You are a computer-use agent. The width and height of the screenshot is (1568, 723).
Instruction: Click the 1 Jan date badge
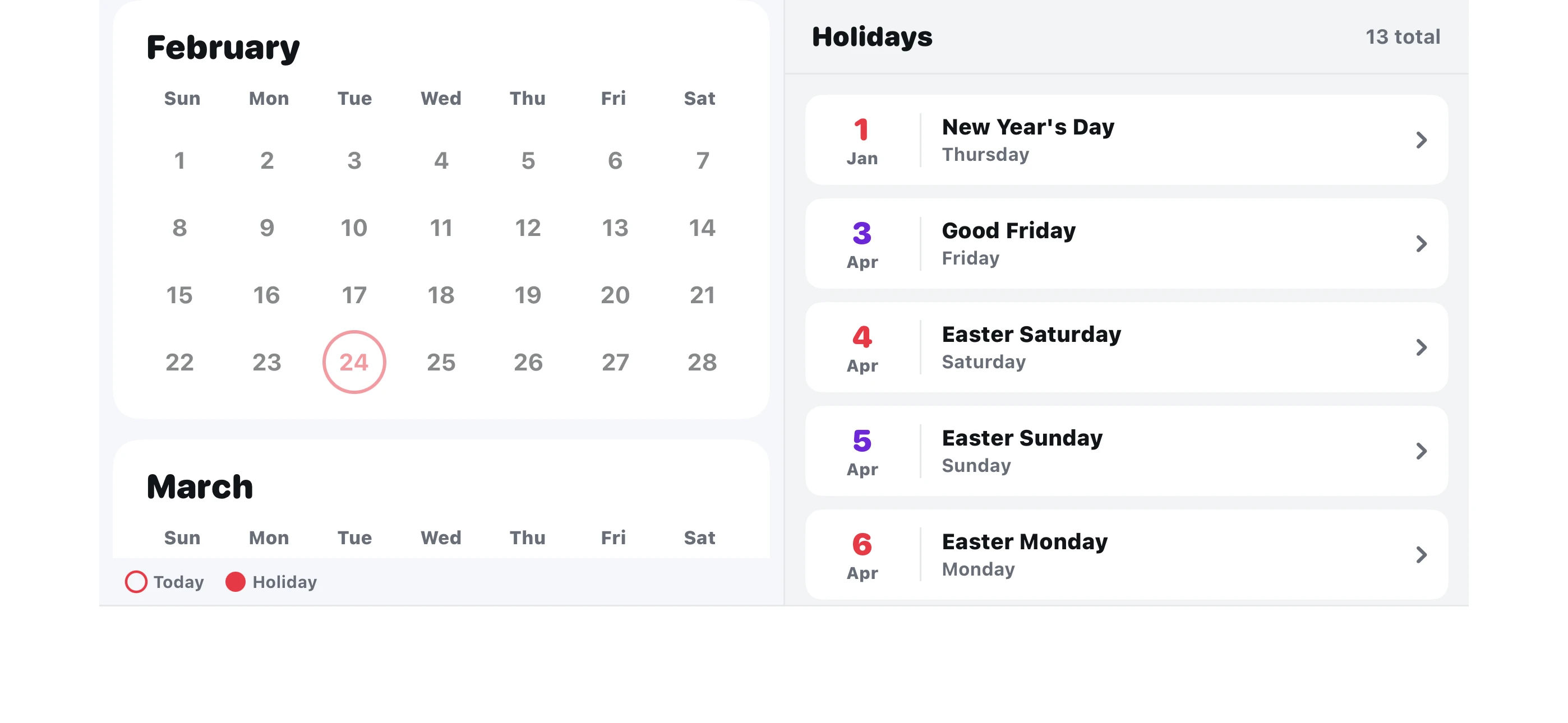(862, 141)
